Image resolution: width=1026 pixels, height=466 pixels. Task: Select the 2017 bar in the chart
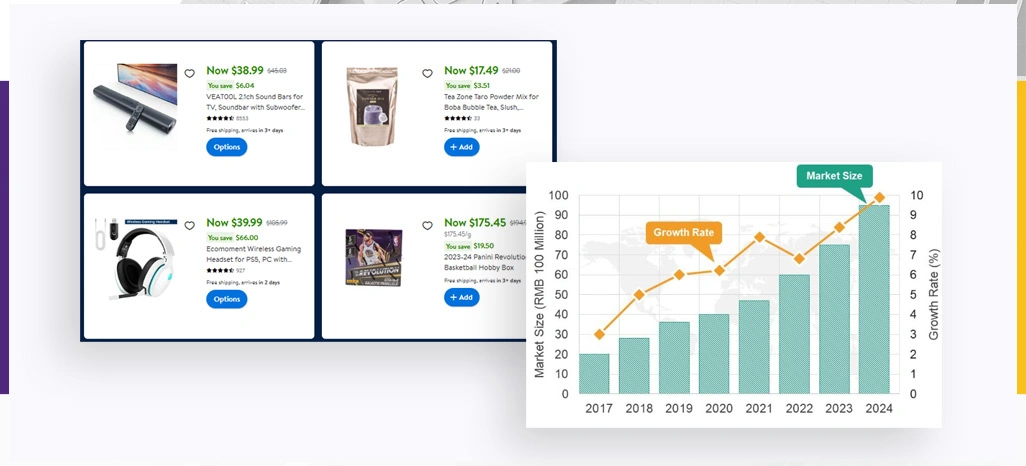click(595, 373)
